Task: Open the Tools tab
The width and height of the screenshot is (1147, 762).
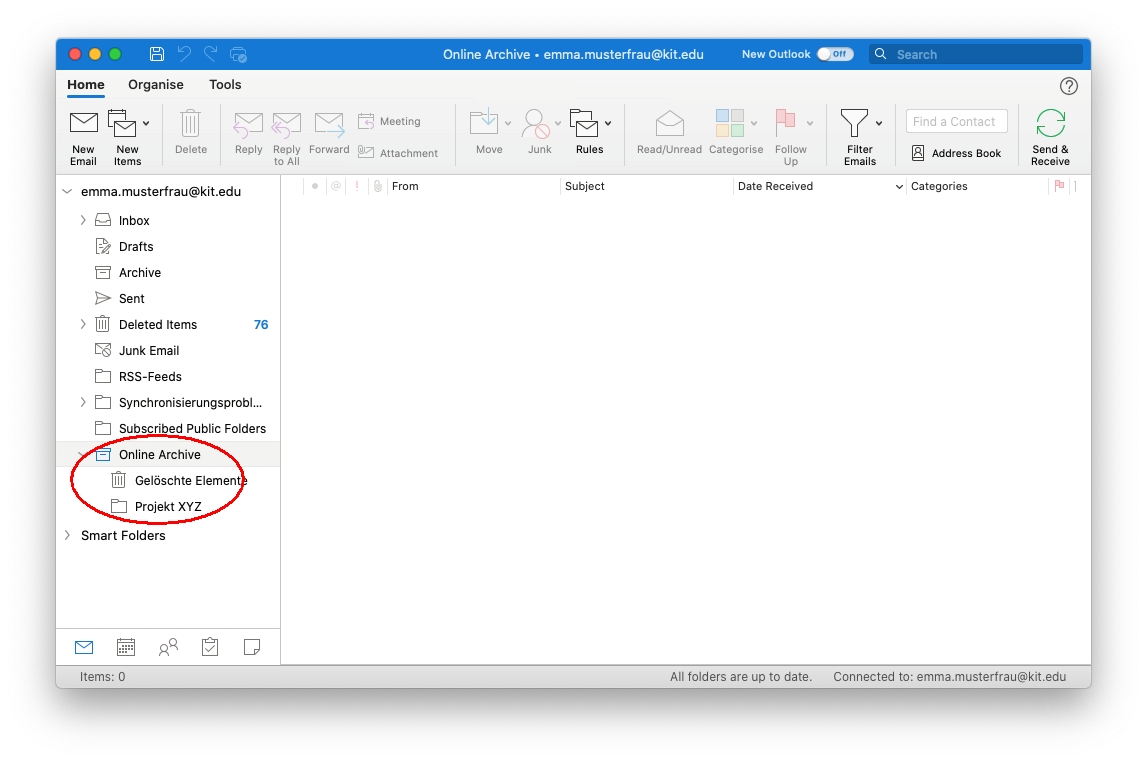Action: pyautogui.click(x=225, y=85)
